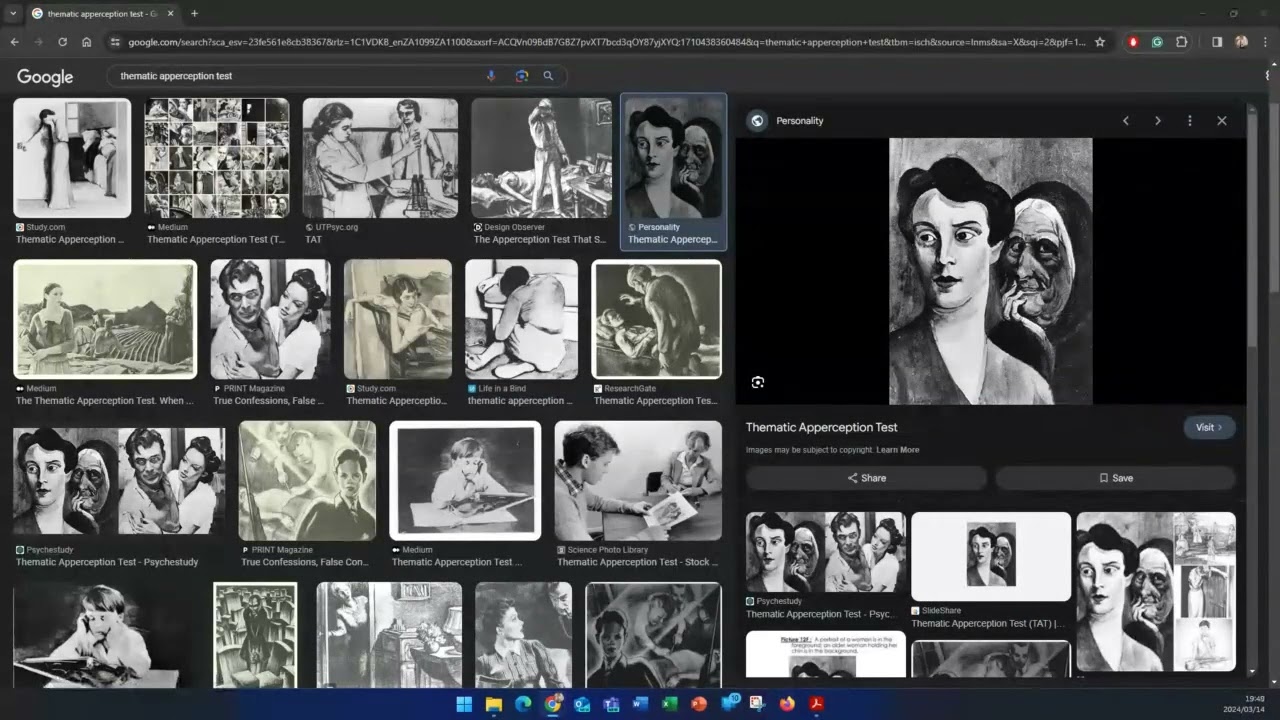Launch Firefox from the taskbar
1280x720 pixels.
[787, 704]
